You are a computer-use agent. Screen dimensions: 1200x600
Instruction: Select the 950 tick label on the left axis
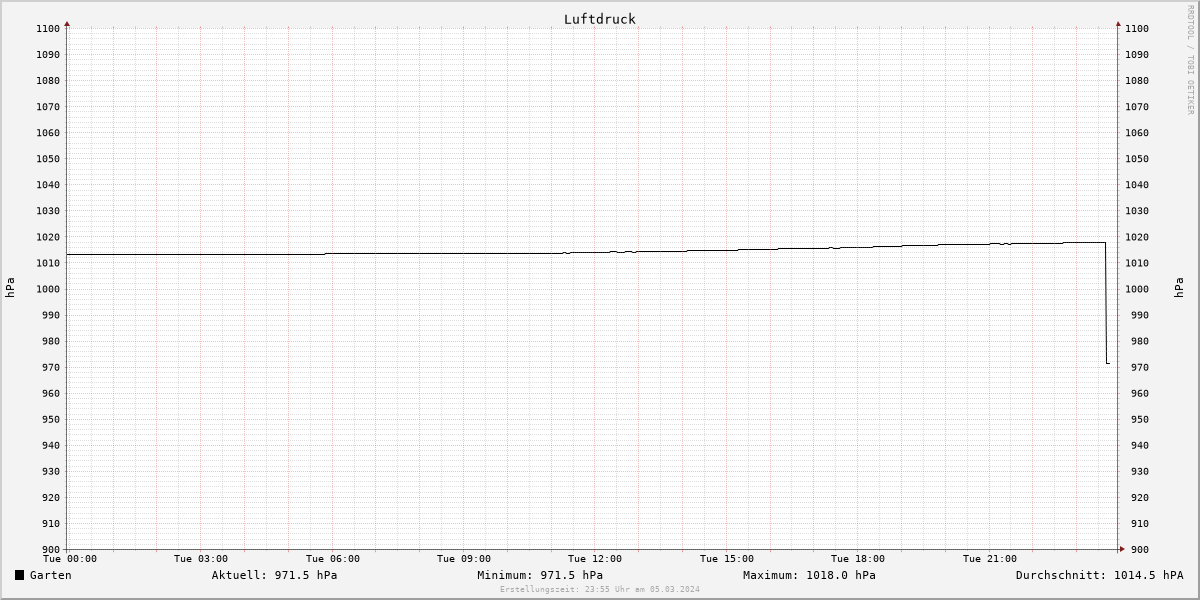tap(51, 419)
